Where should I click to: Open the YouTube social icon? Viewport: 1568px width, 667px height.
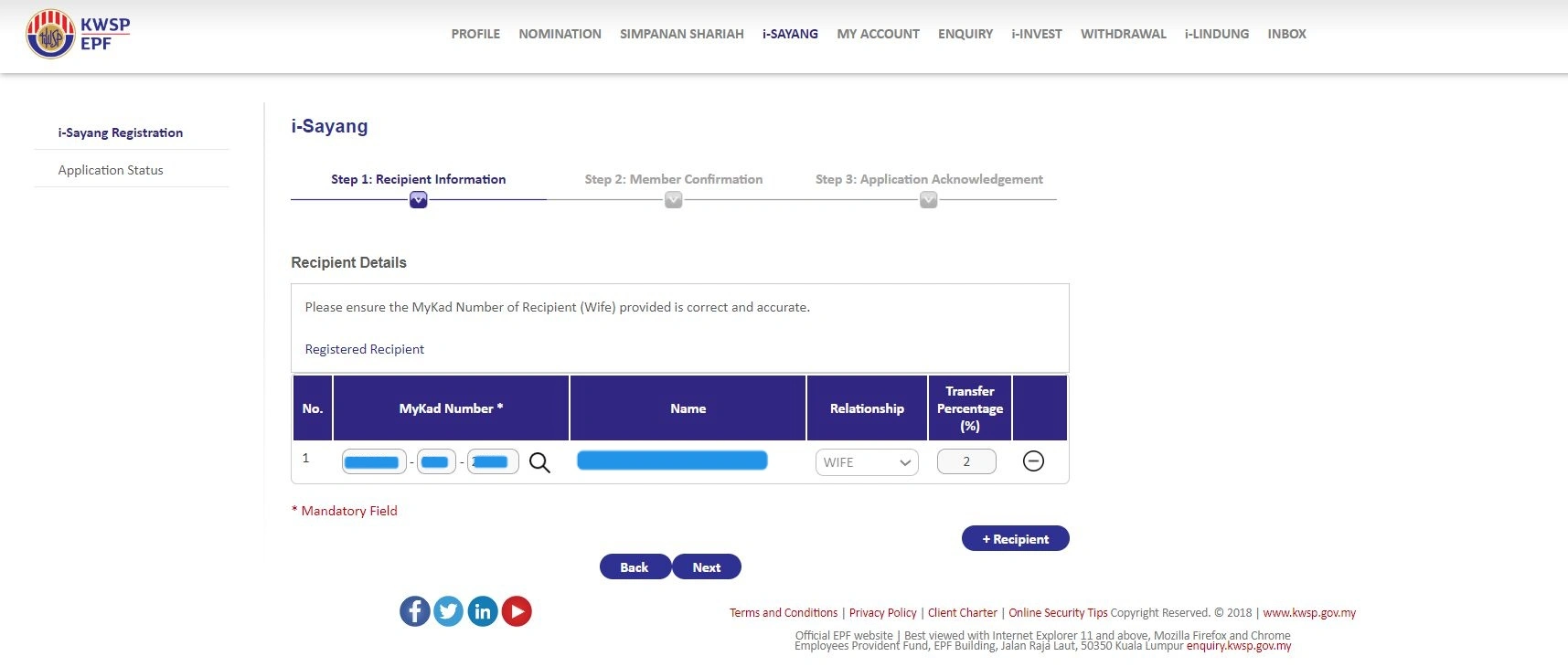(517, 611)
